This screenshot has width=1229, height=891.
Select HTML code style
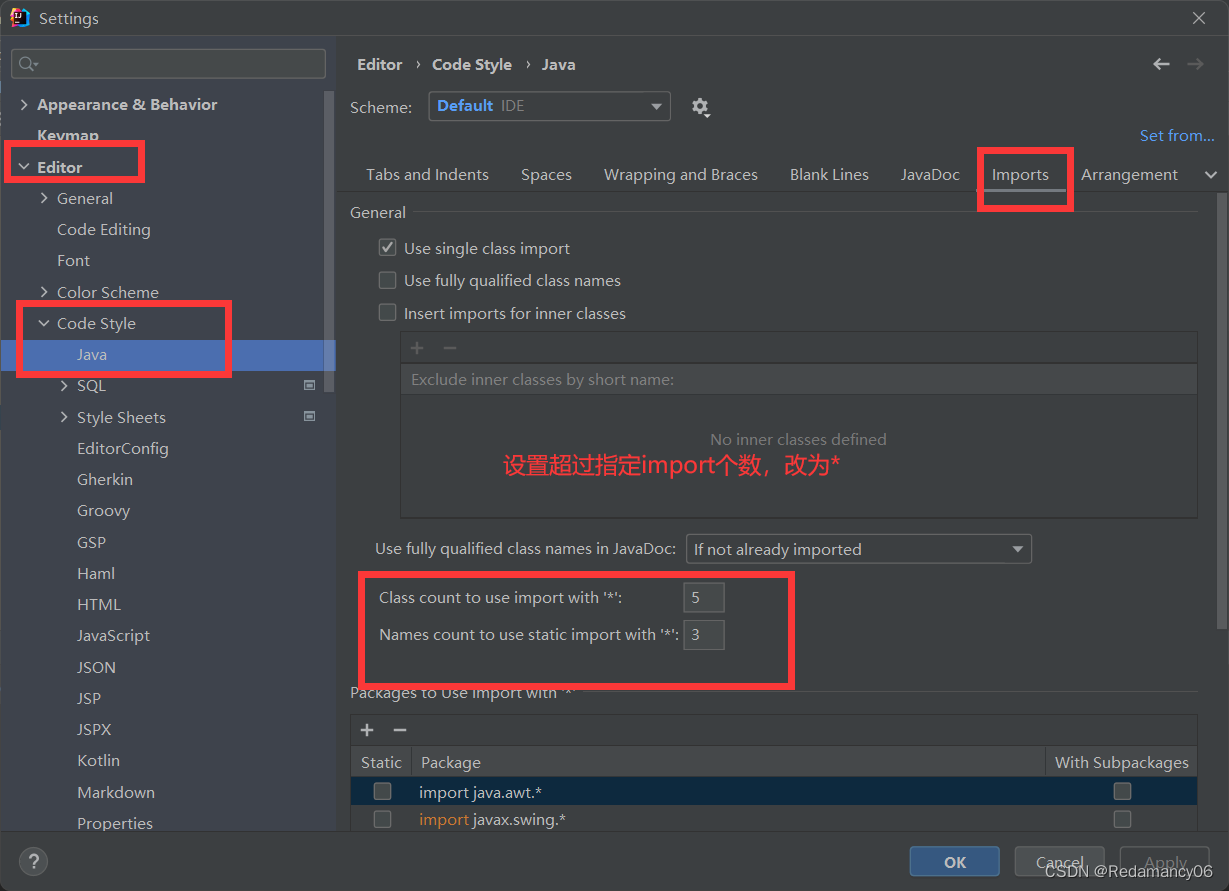[99, 604]
